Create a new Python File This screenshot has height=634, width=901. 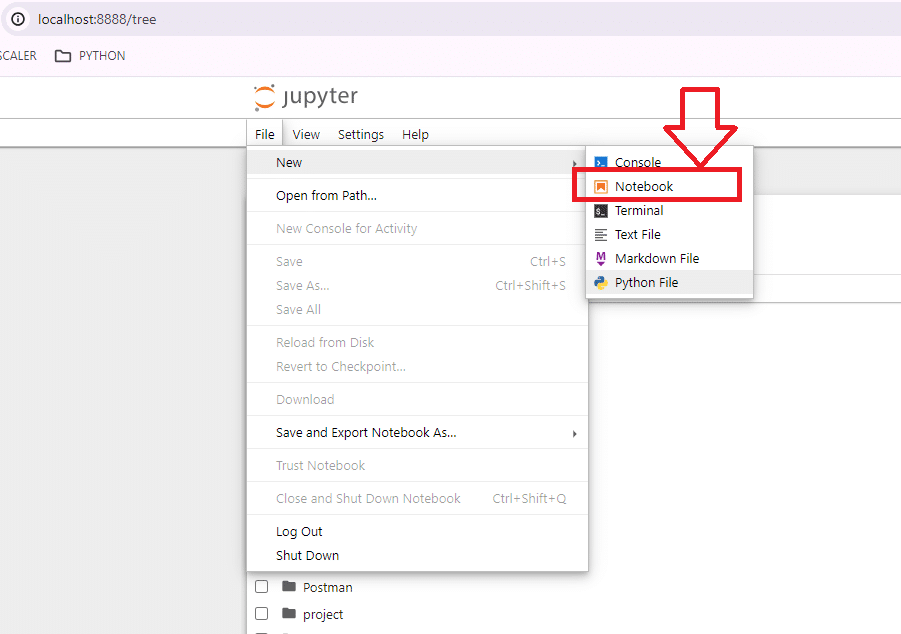point(669,283)
